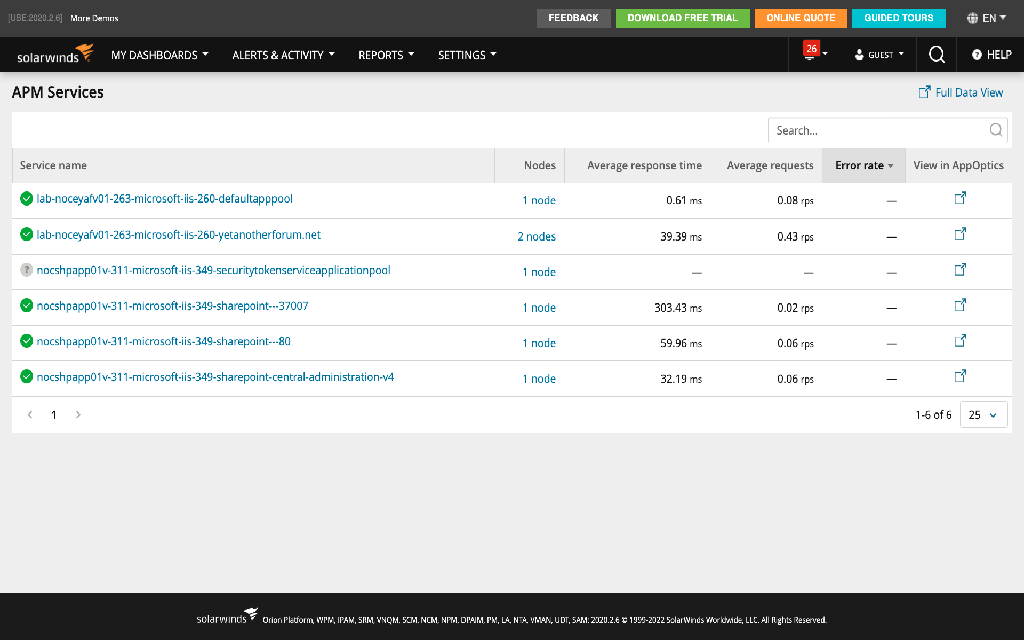Image resolution: width=1024 pixels, height=640 pixels.
Task: Open AppOptics view for the sharepoint---37007 service
Action: click(959, 306)
